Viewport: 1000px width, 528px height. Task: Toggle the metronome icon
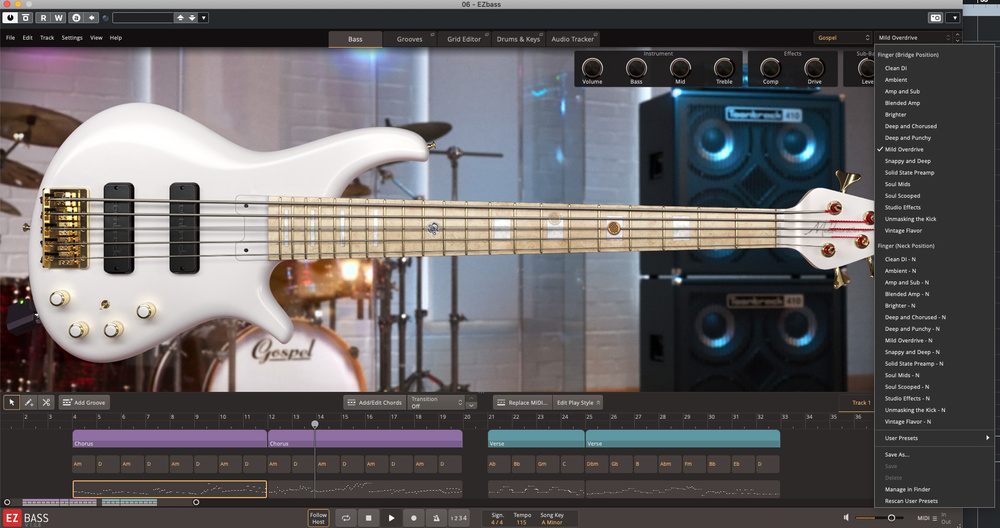click(436, 518)
